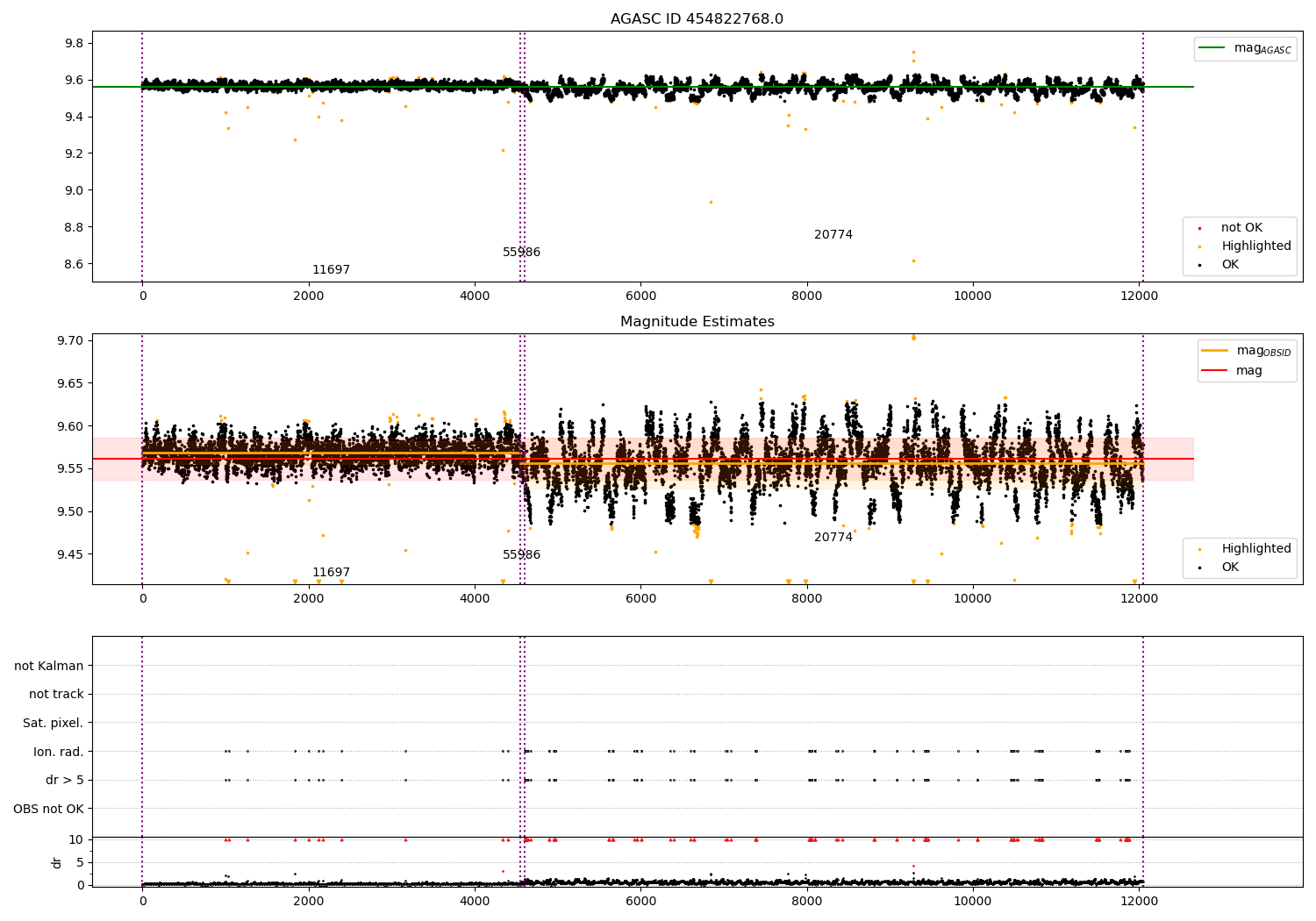Click the 20774 label in middle plot
This screenshot has height=921, width=1316.
[x=833, y=538]
